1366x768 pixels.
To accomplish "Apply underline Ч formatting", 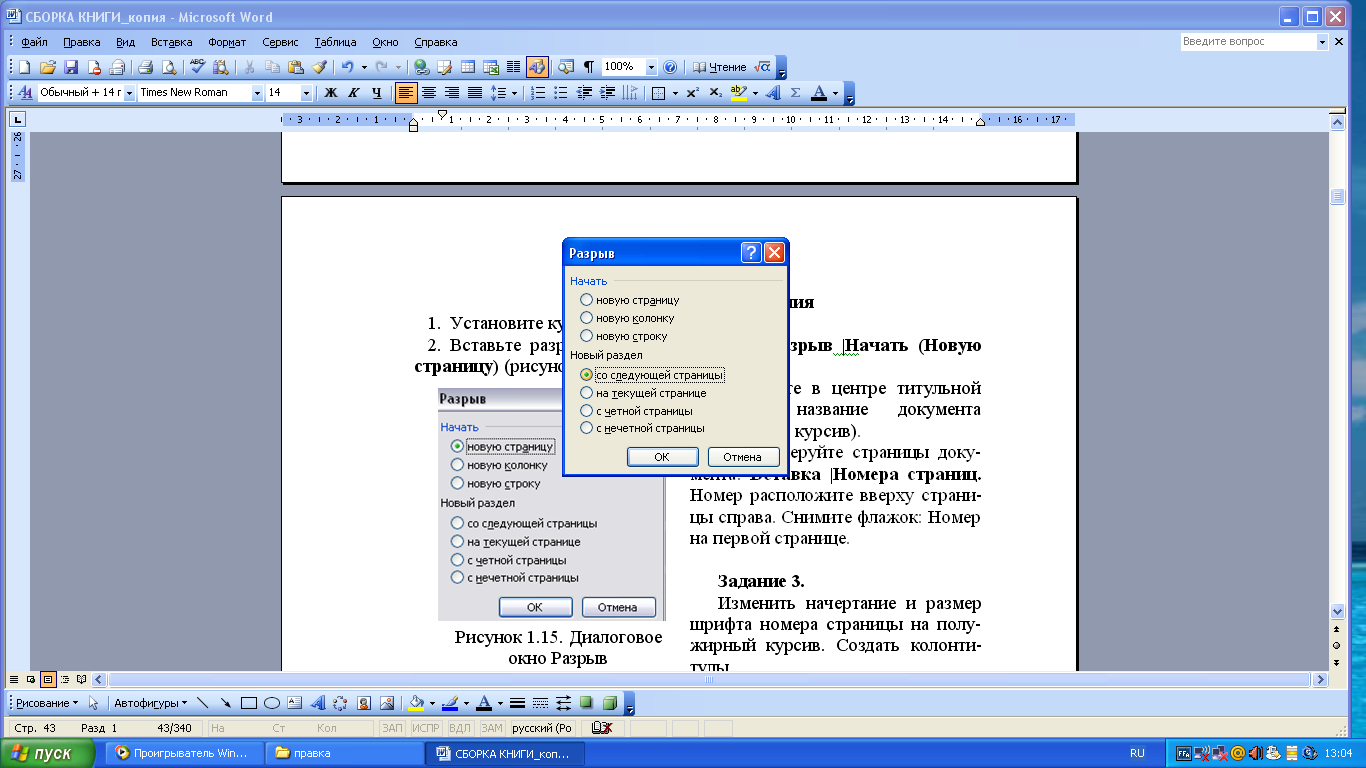I will (x=376, y=93).
